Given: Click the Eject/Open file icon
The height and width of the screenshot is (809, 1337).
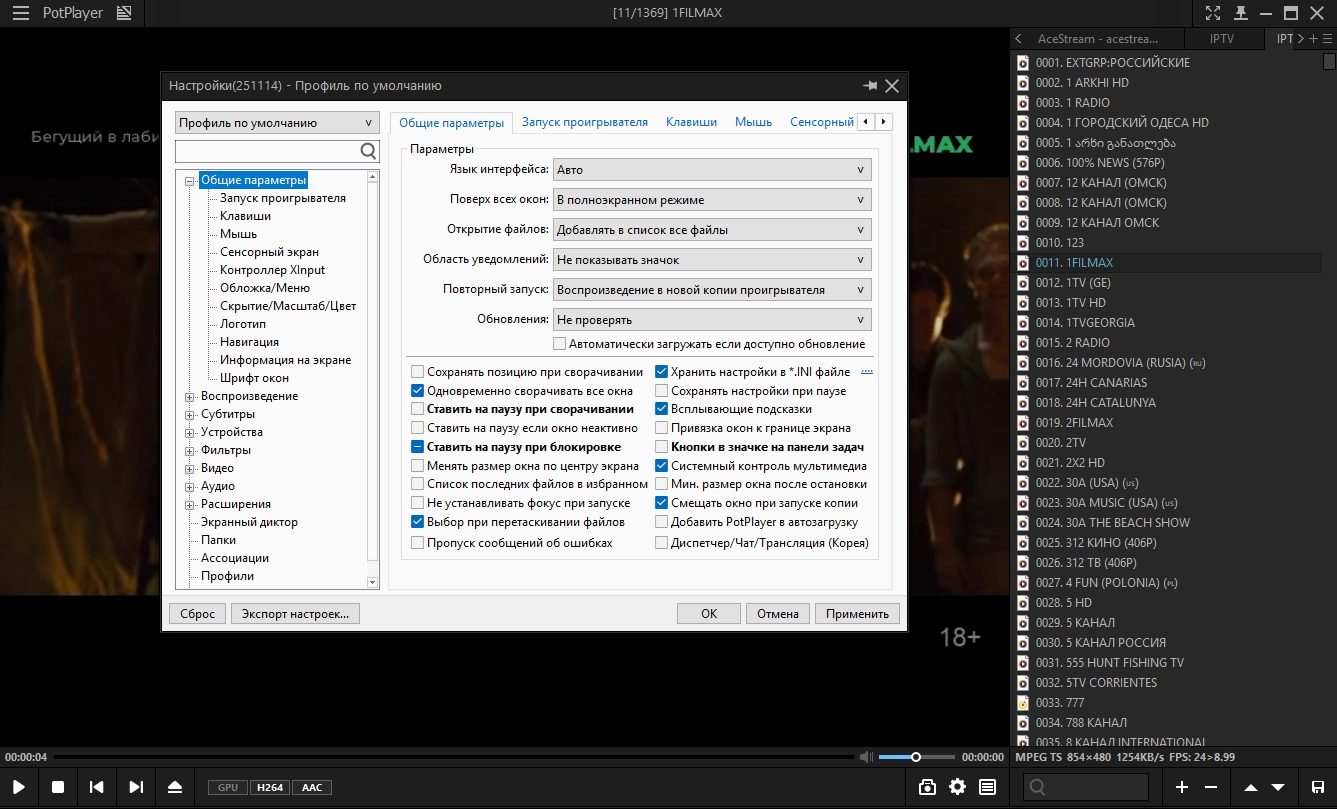Looking at the screenshot, I should (x=175, y=787).
